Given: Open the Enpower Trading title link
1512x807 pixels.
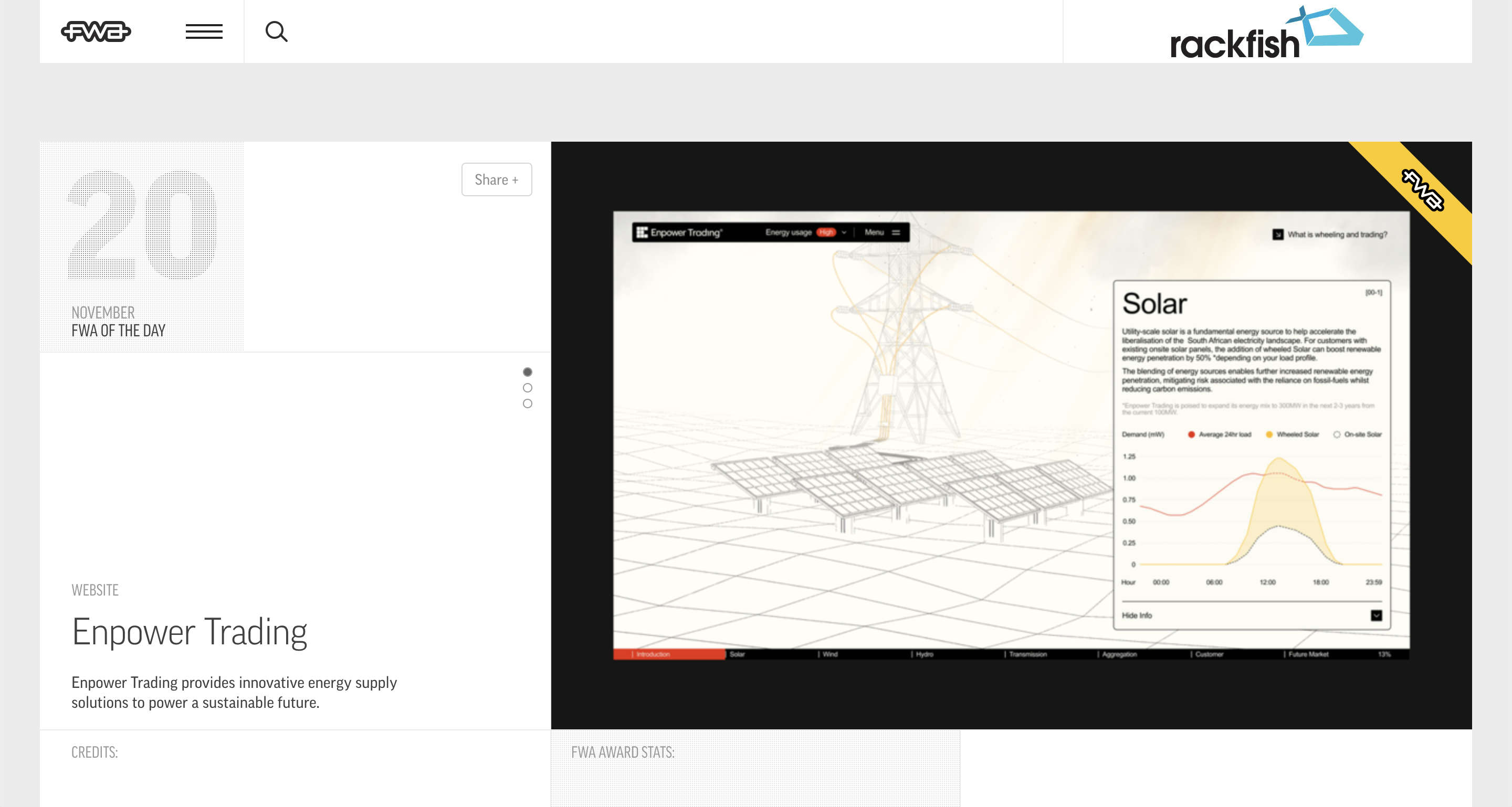Looking at the screenshot, I should click(189, 632).
